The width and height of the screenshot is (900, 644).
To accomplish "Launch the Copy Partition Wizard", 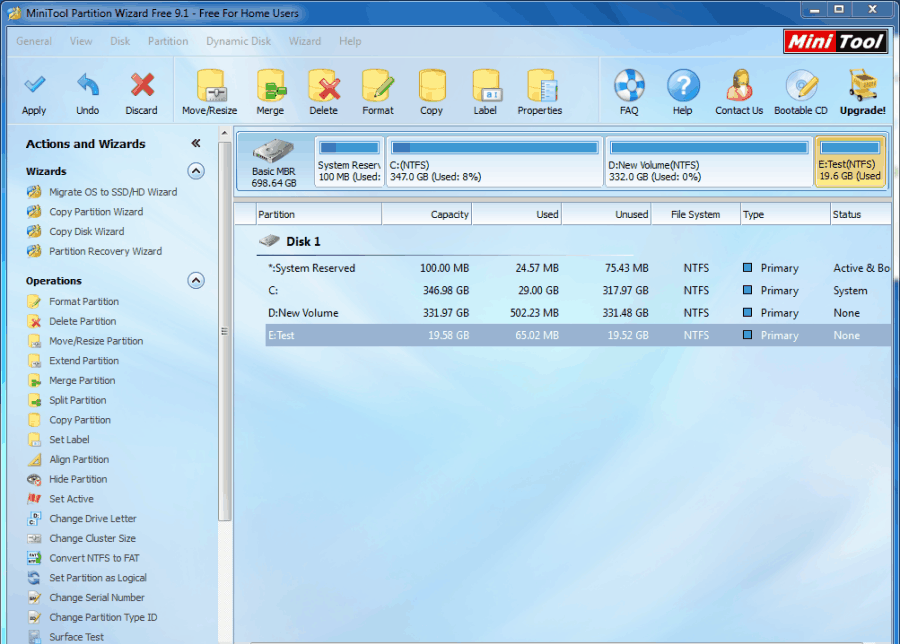I will click(x=96, y=212).
